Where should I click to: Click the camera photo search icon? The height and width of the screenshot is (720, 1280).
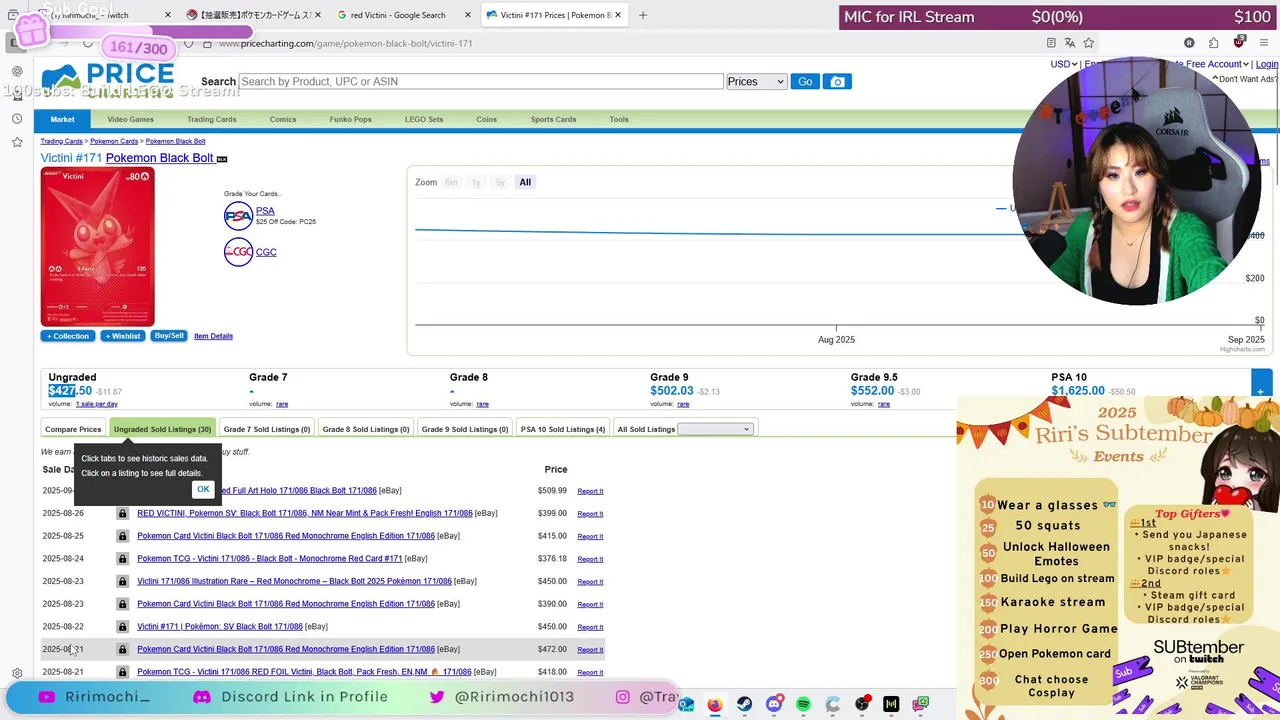click(838, 81)
